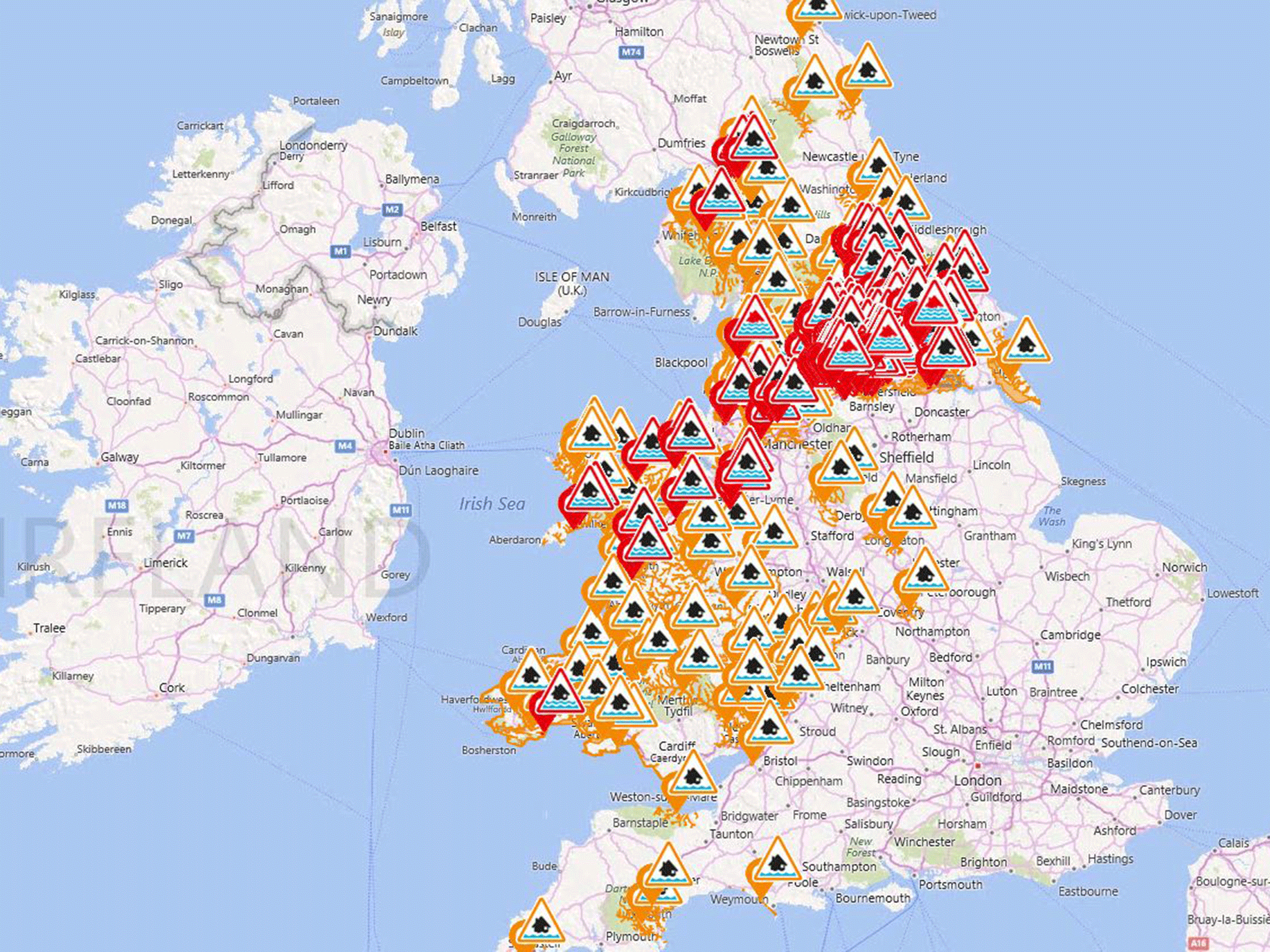
Task: Click the London city label
Action: (x=977, y=780)
